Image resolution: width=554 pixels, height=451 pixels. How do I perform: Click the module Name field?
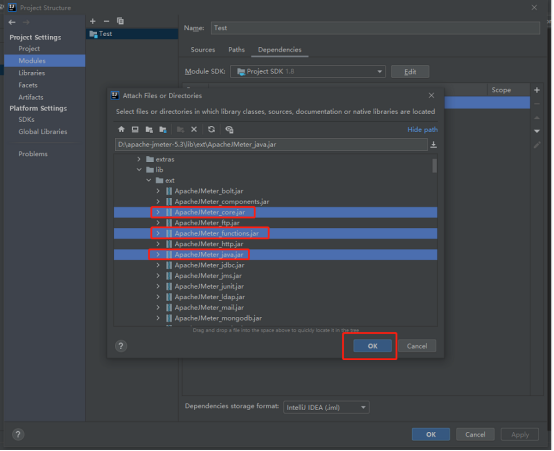(x=375, y=28)
